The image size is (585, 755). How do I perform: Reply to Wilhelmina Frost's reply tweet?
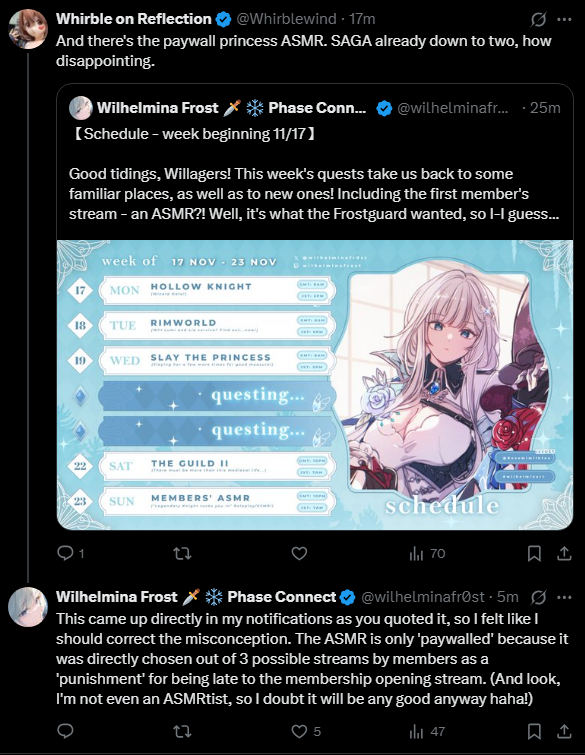pyautogui.click(x=65, y=731)
